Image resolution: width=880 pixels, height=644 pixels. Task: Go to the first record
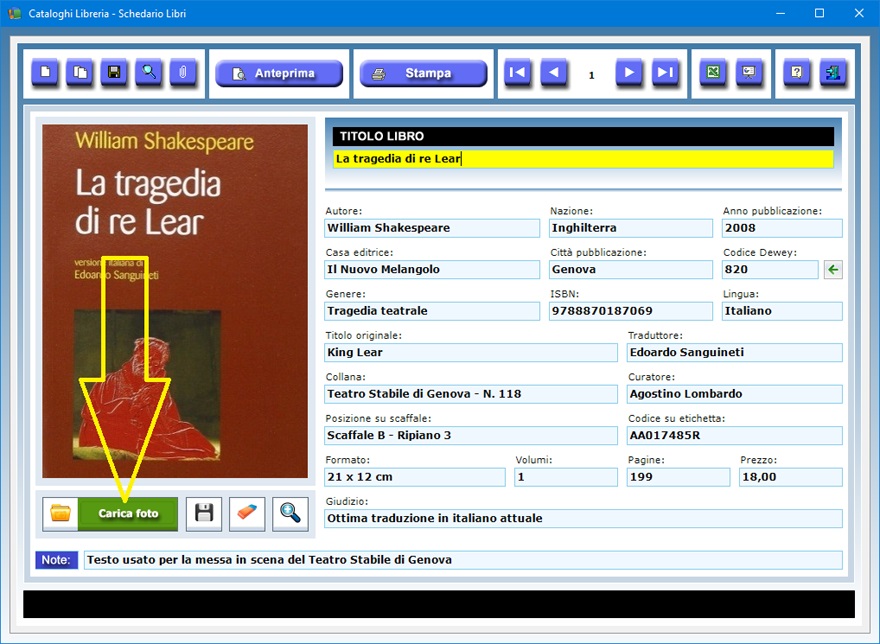tap(517, 73)
